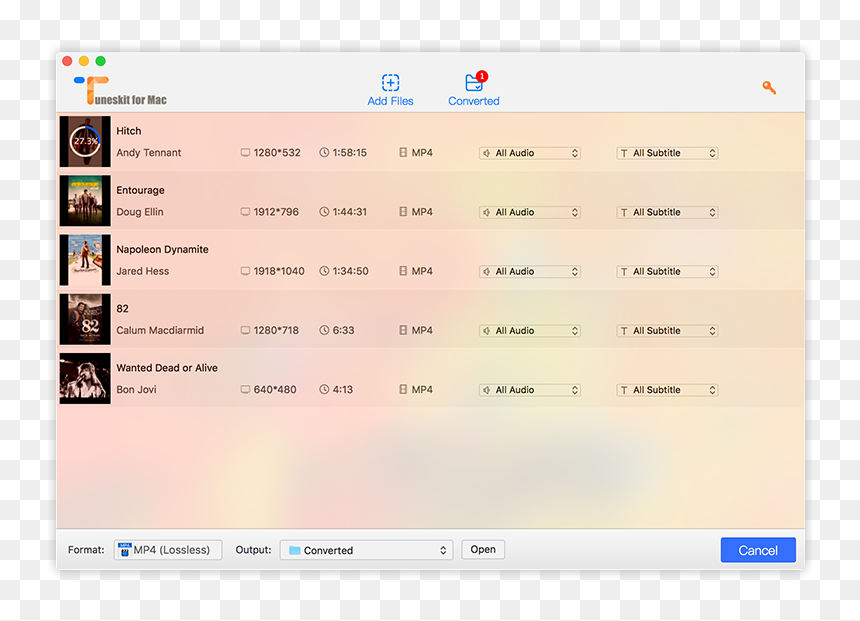This screenshot has width=860, height=621.
Task: Click the 27.3% progress circle on Hitch
Action: point(85,141)
